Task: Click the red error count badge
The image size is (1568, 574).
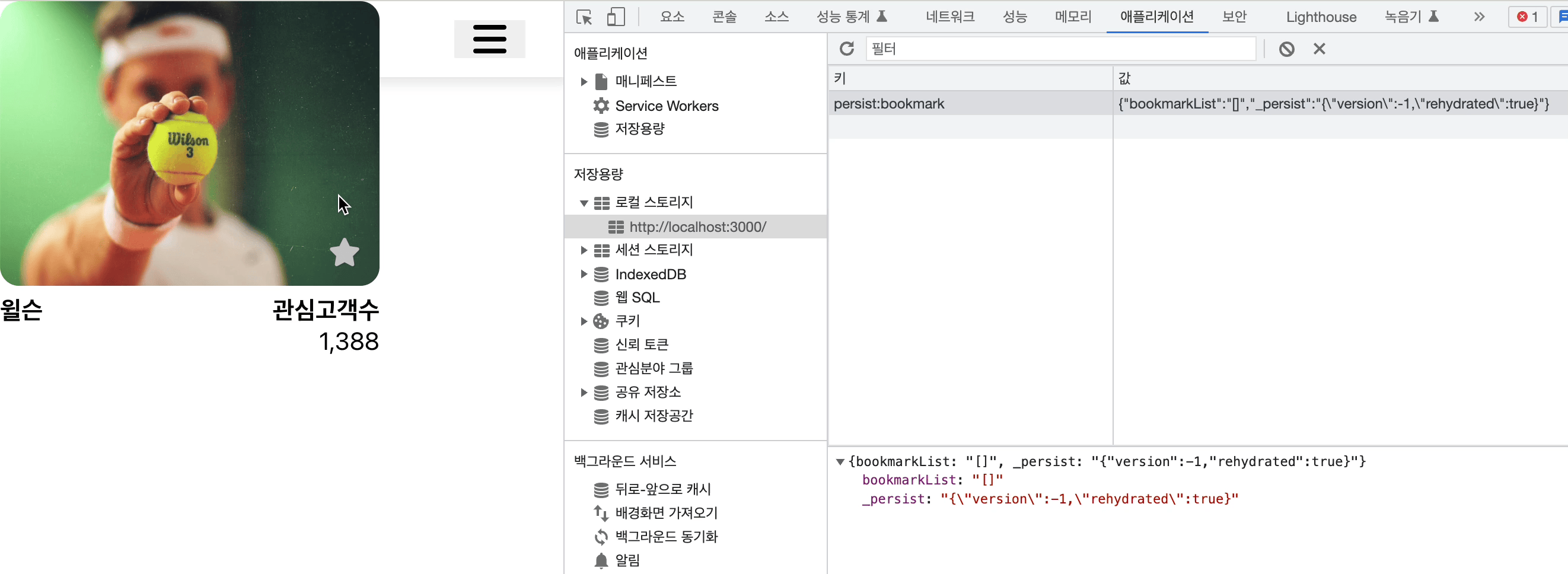Action: point(1527,17)
